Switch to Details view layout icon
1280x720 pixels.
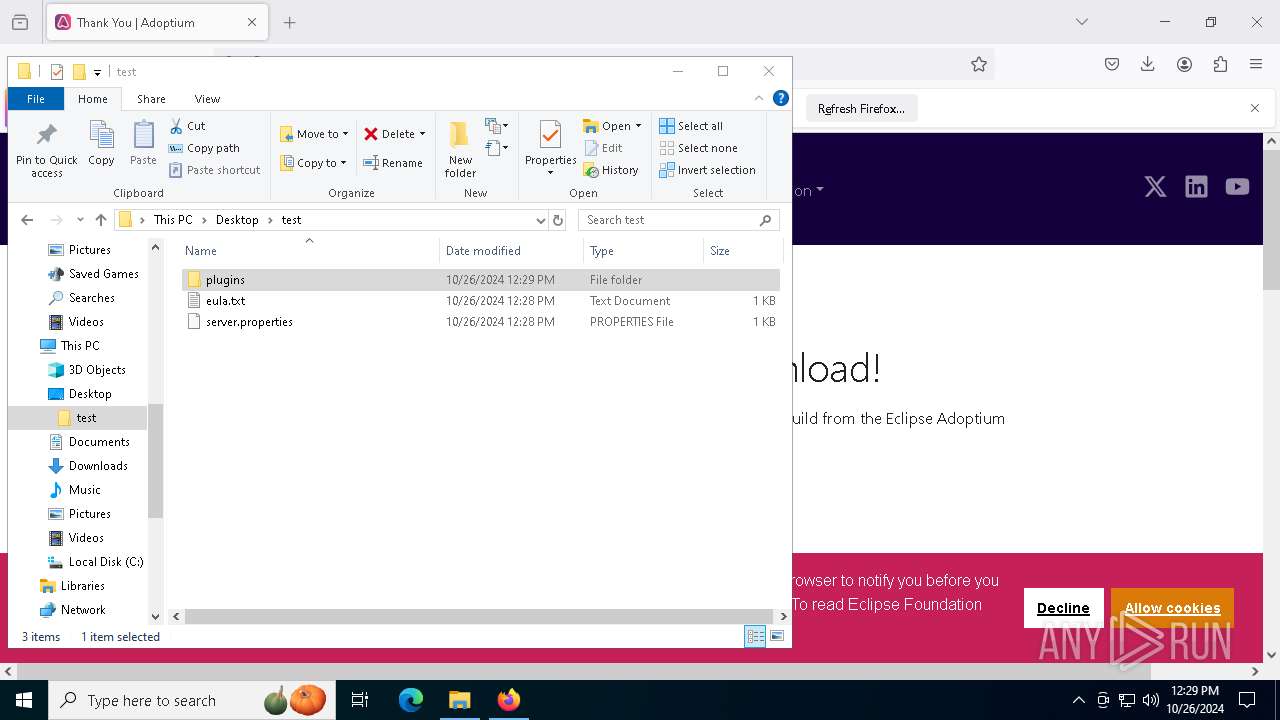point(755,636)
